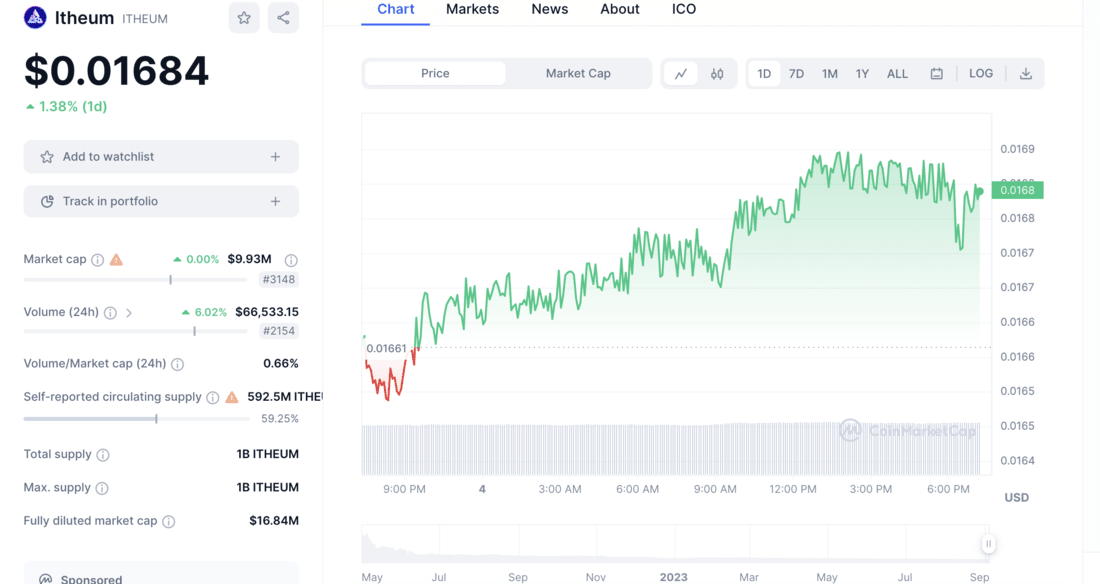The image size is (1100, 584).
Task: Click the green 0.0168 current price tag
Action: pyautogui.click(x=1017, y=190)
